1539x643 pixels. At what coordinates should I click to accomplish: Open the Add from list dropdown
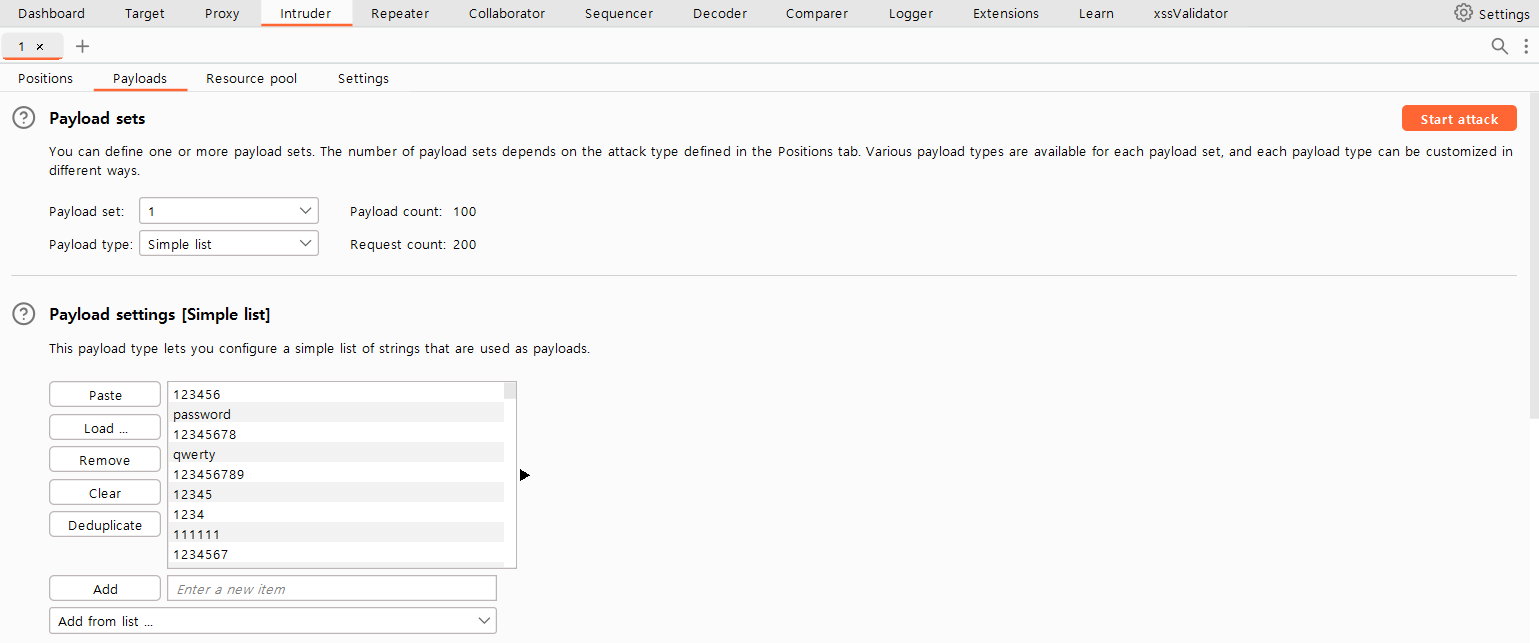(x=273, y=621)
